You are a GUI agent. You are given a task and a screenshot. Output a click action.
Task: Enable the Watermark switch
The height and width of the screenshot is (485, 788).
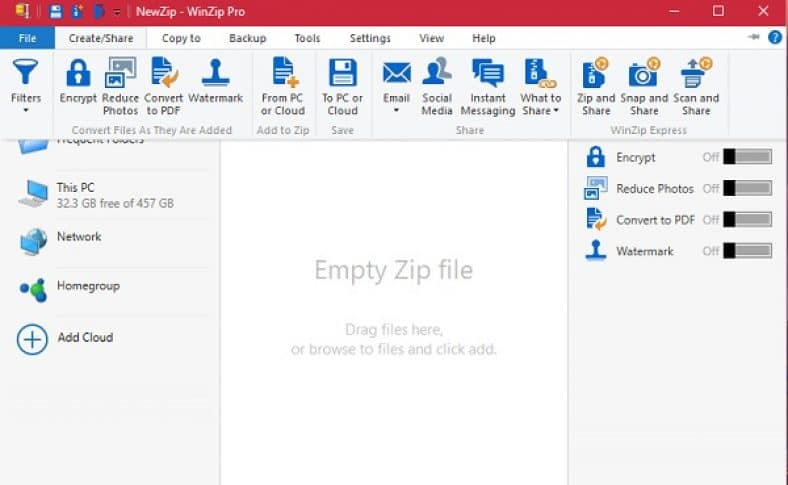click(x=748, y=250)
